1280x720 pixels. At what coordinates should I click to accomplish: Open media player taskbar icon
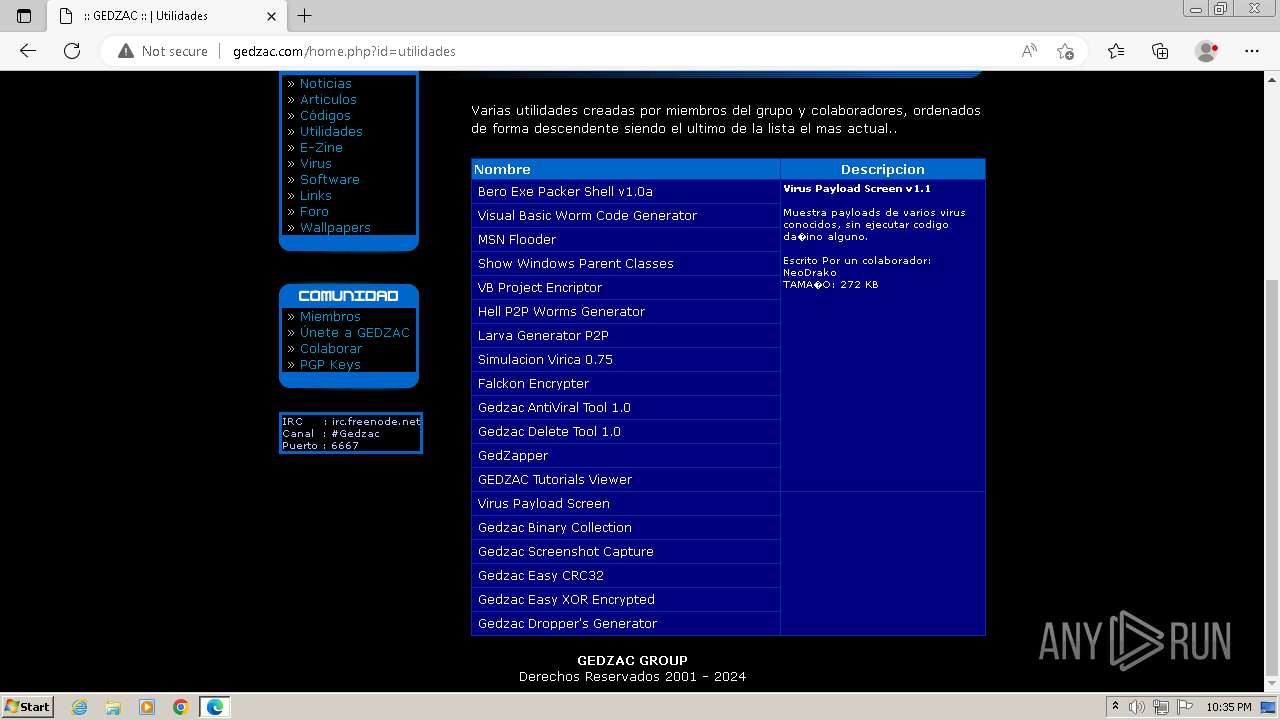(x=147, y=707)
